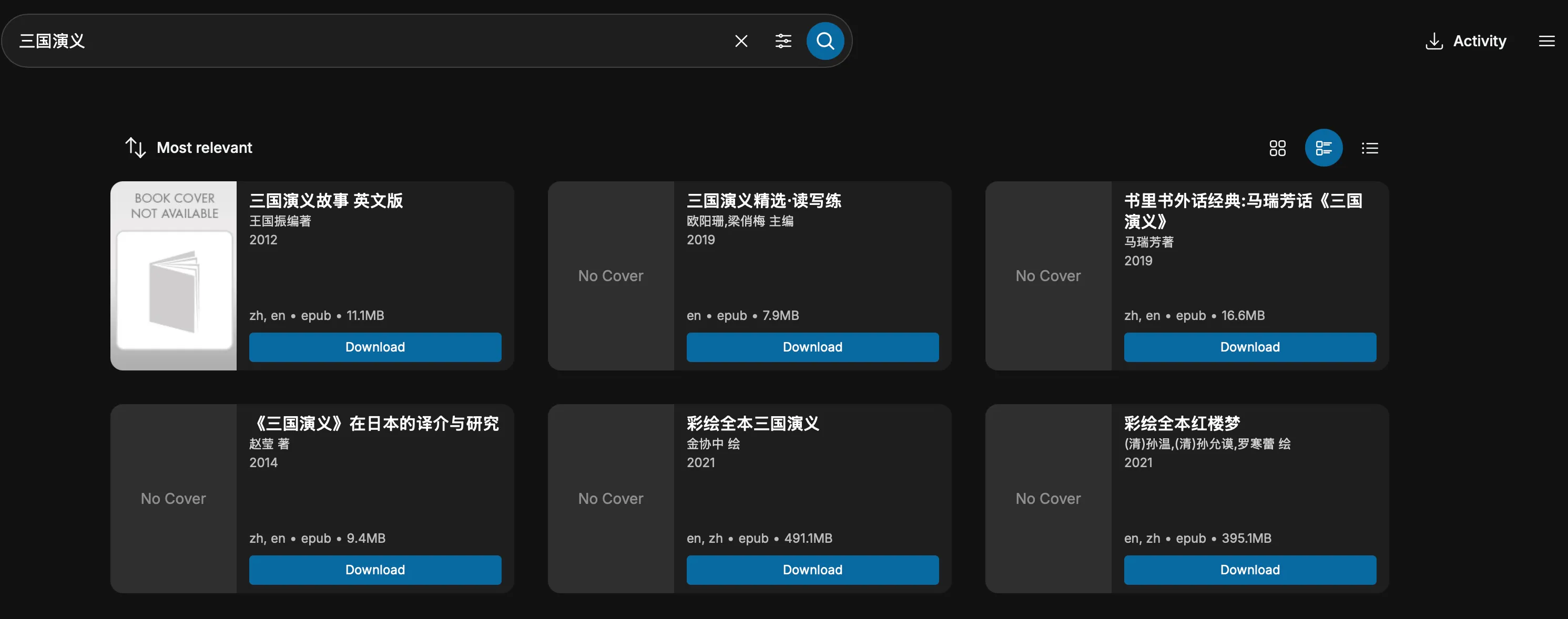Clear the search field with X icon
Image resolution: width=1568 pixels, height=619 pixels.
741,41
